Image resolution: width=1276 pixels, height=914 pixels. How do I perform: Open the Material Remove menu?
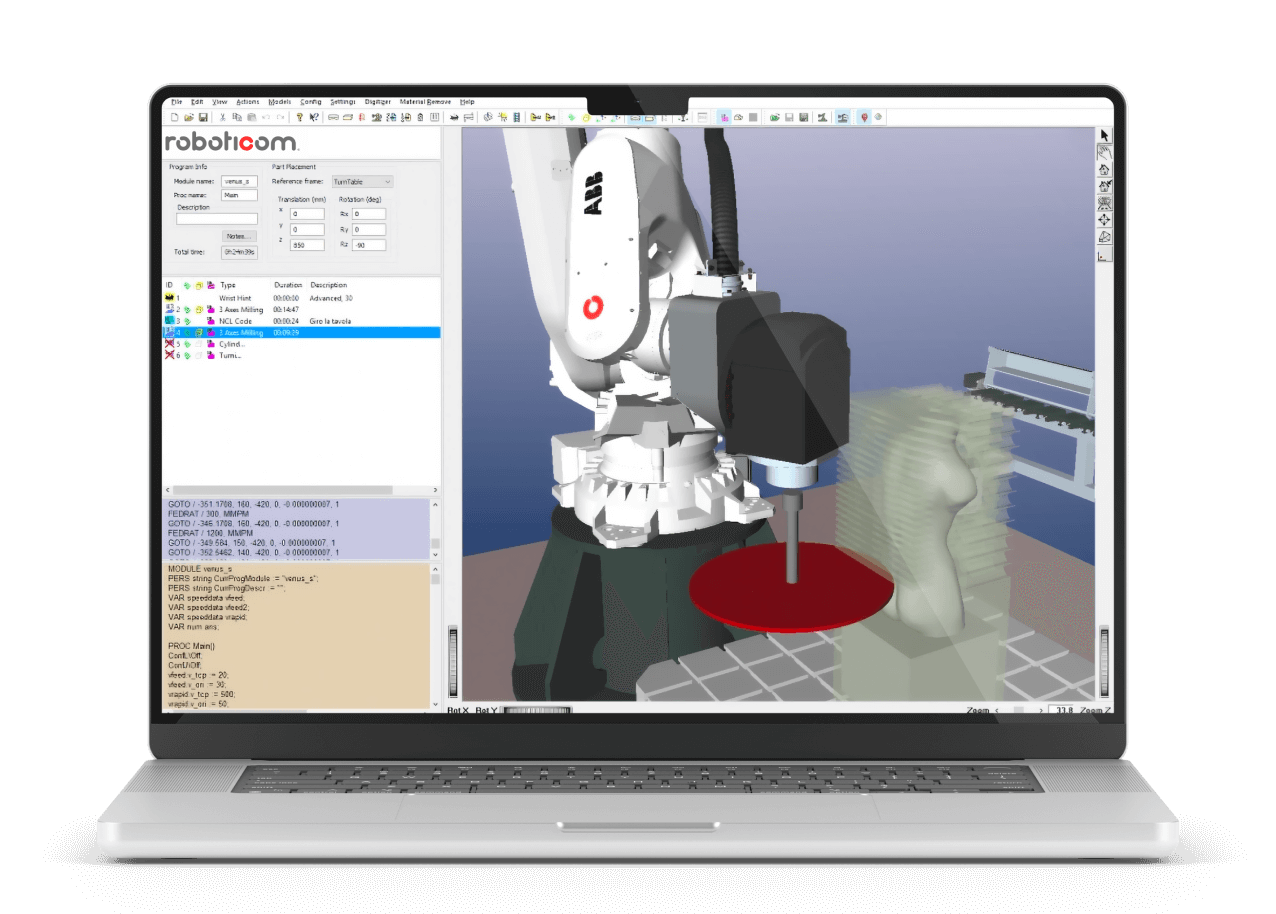[425, 102]
